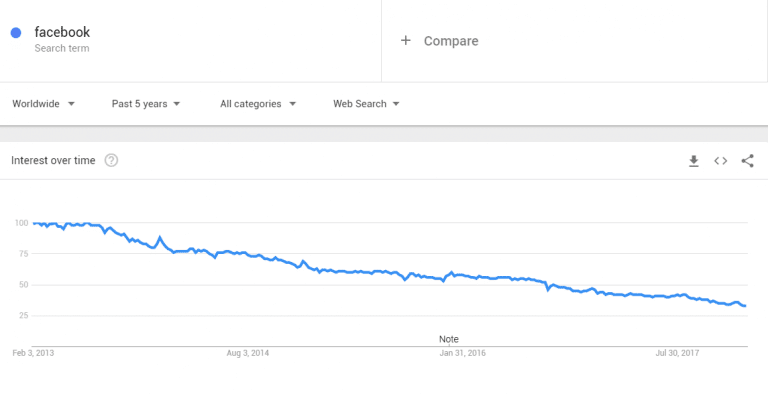Change the Web Search type dropdown
The image size is (768, 396).
point(366,104)
